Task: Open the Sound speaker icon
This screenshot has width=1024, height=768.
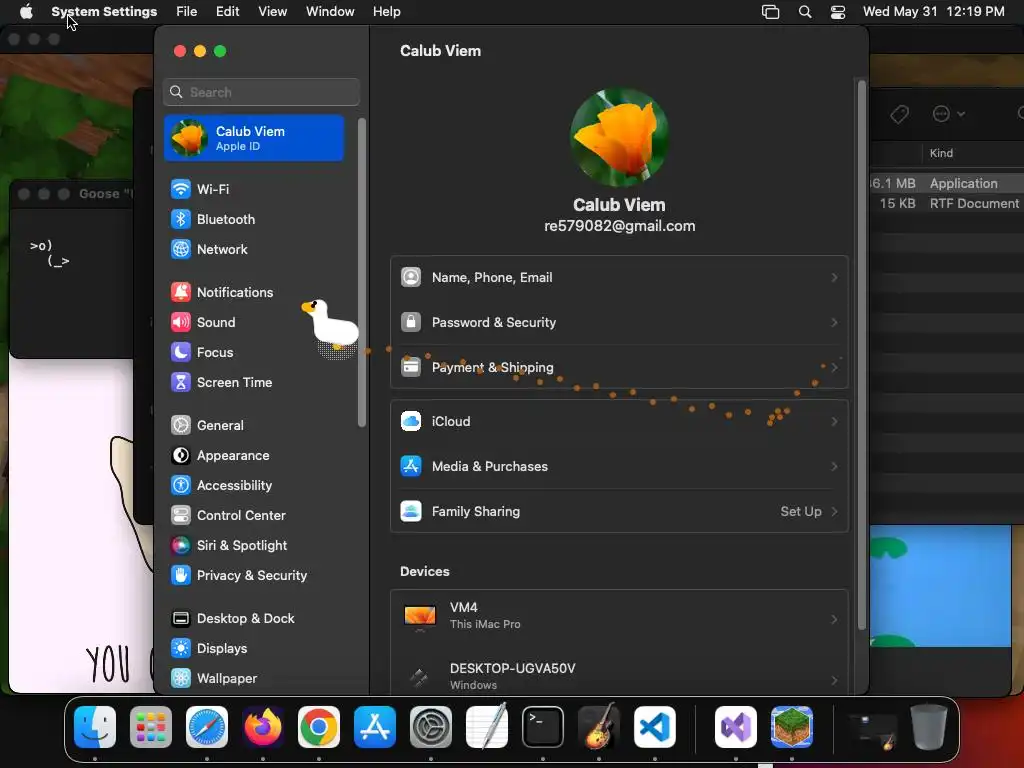Action: pos(180,322)
